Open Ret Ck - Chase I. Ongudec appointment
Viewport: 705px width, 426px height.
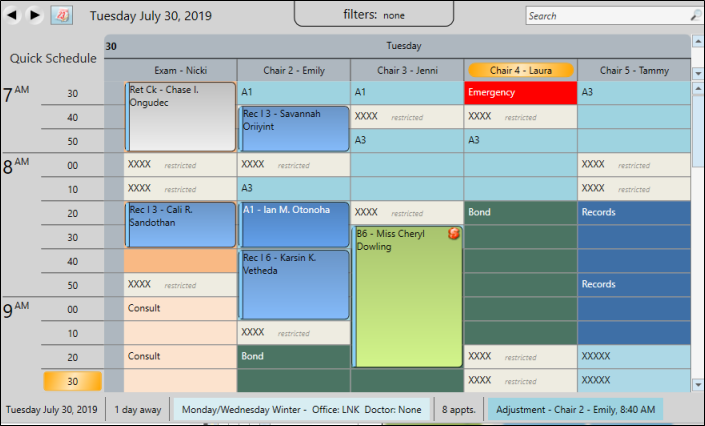pos(180,116)
